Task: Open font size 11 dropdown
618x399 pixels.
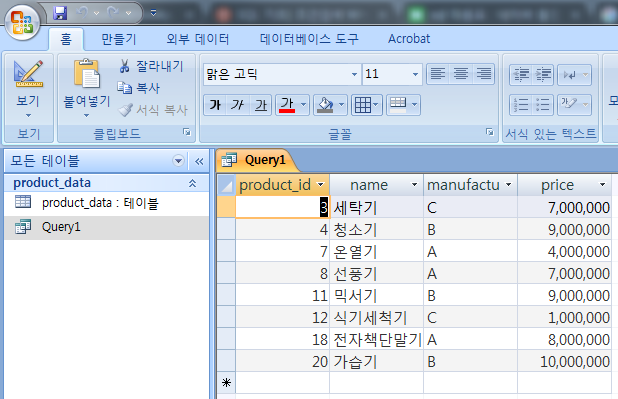Action: coord(415,74)
